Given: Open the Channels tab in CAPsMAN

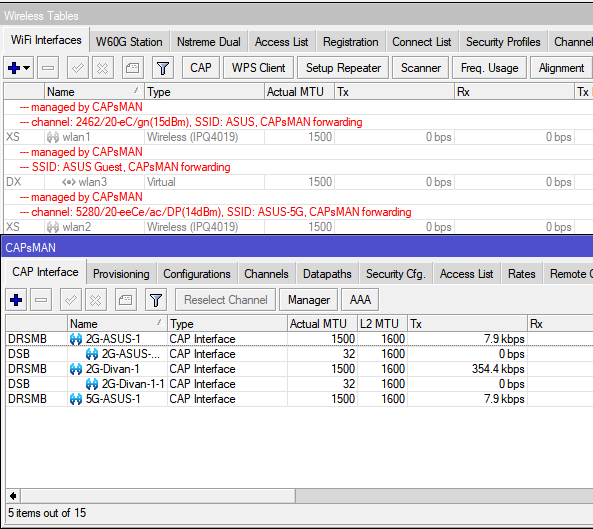Looking at the screenshot, I should [266, 274].
